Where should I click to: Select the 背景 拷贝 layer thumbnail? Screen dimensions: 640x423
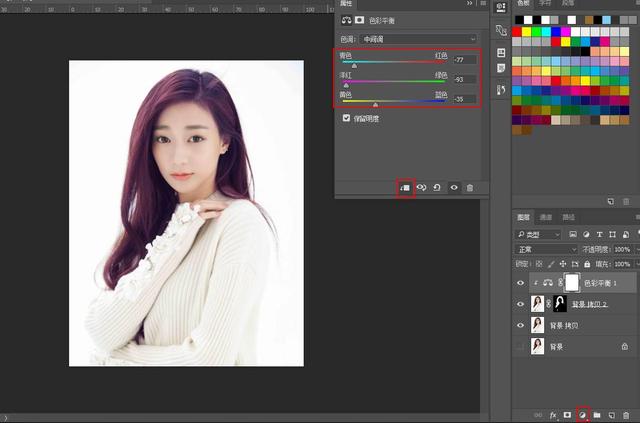pyautogui.click(x=538, y=325)
